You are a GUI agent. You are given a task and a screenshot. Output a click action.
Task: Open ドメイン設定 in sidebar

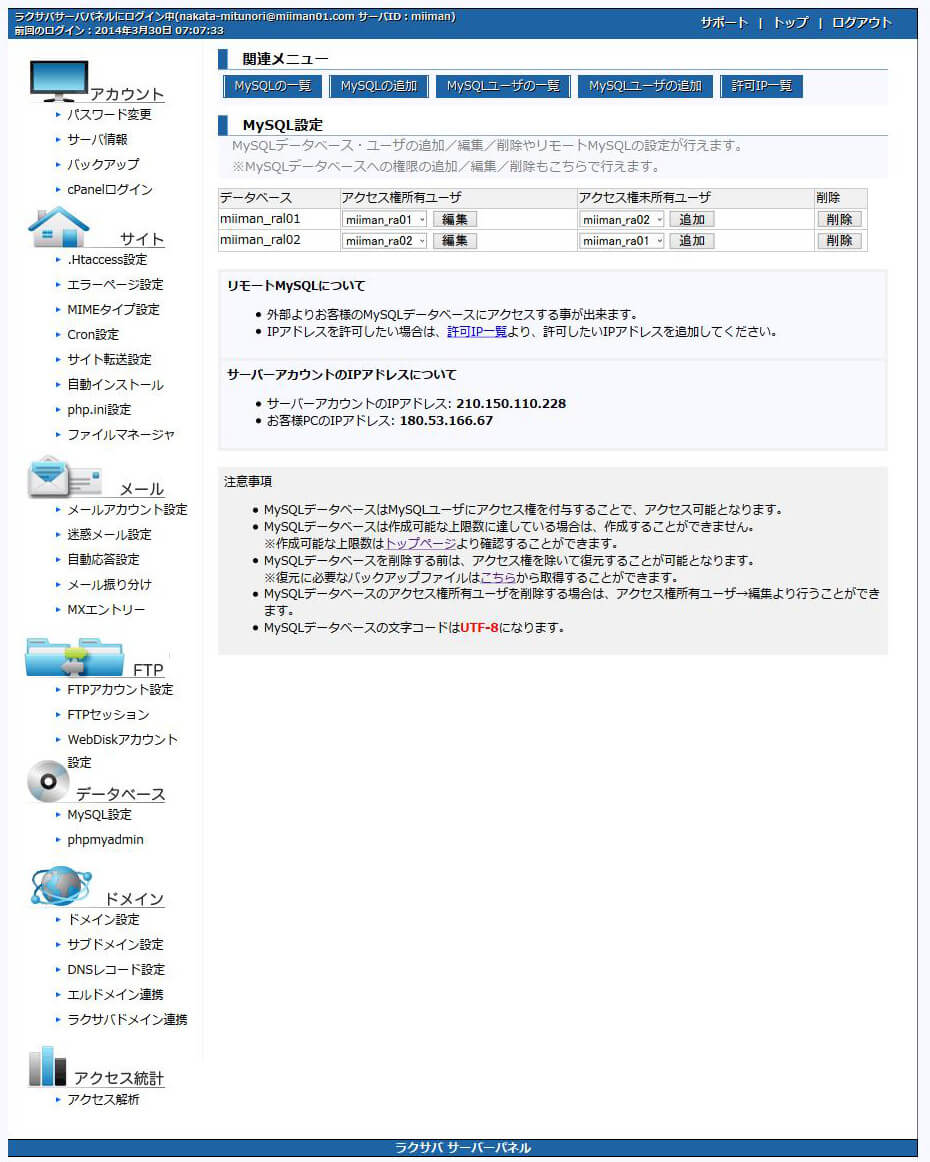click(x=103, y=920)
